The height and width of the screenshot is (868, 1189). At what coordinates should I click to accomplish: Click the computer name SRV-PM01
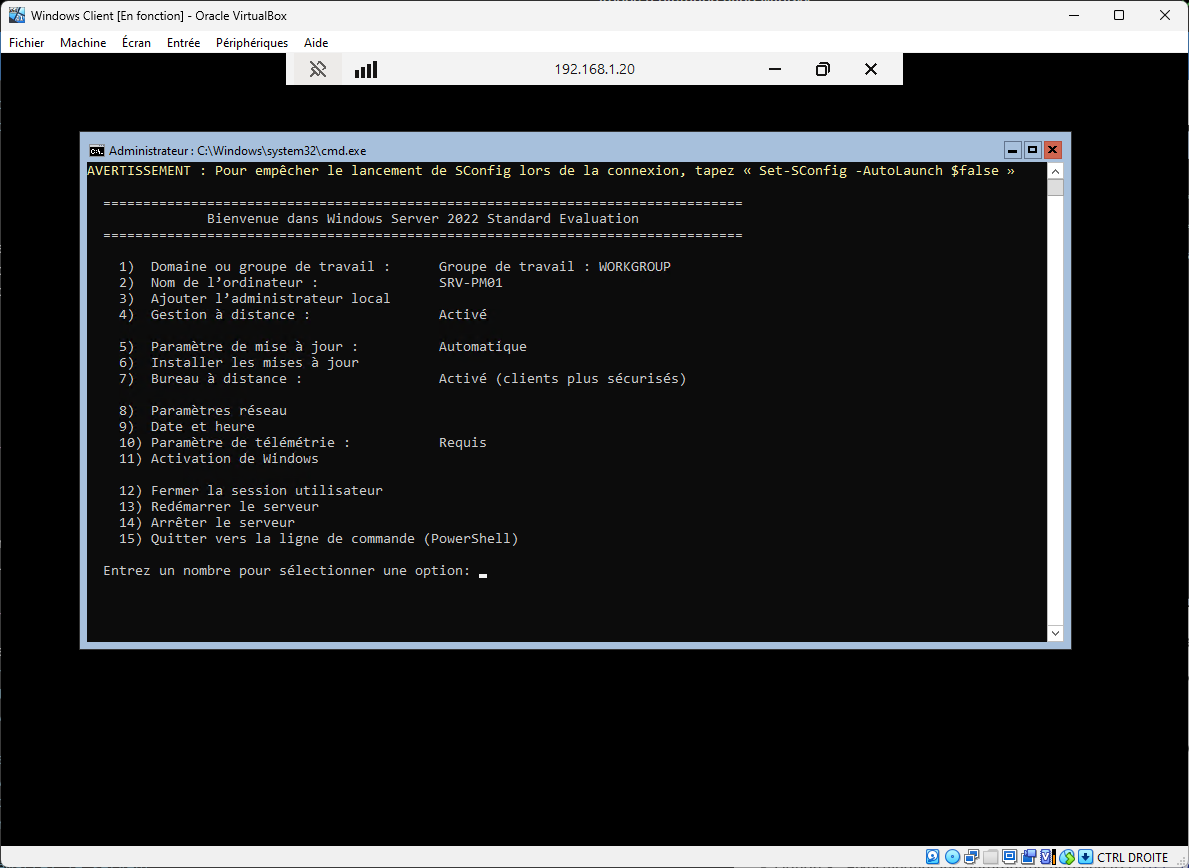470,283
